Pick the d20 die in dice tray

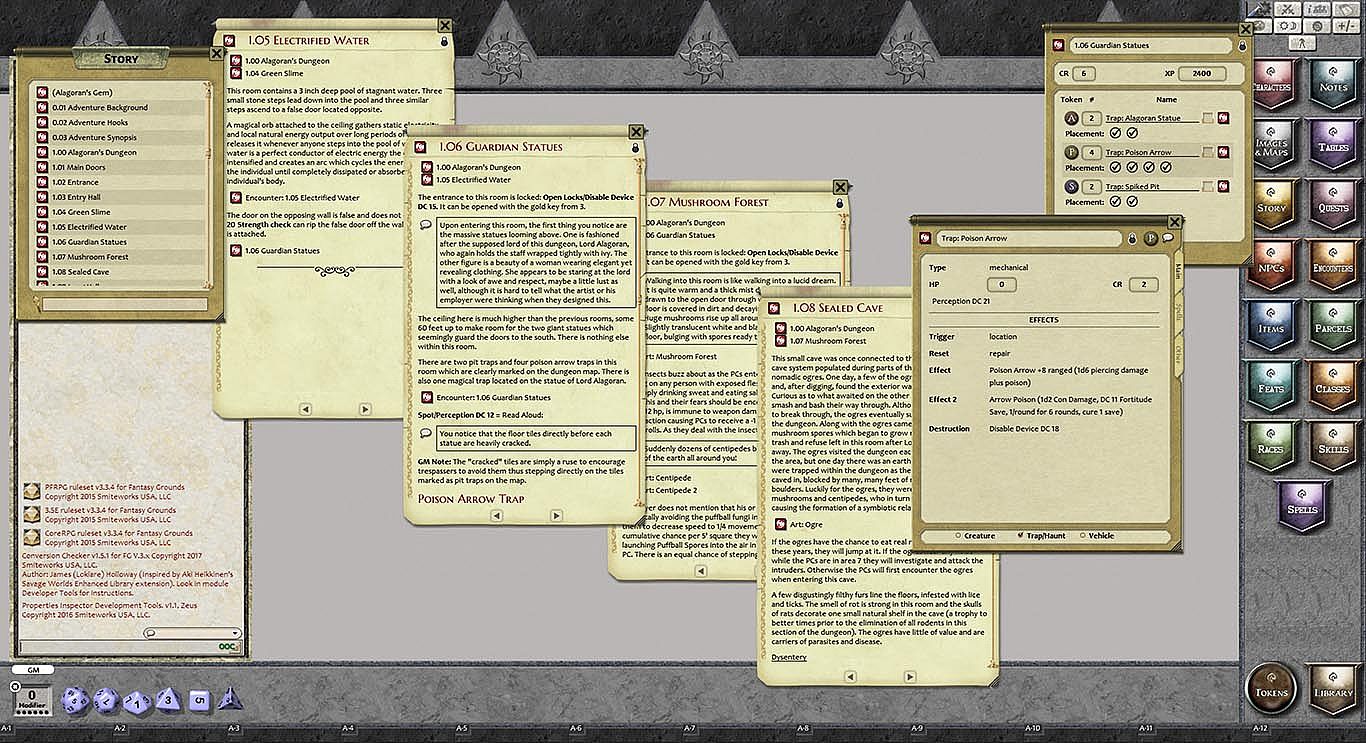tap(76, 700)
